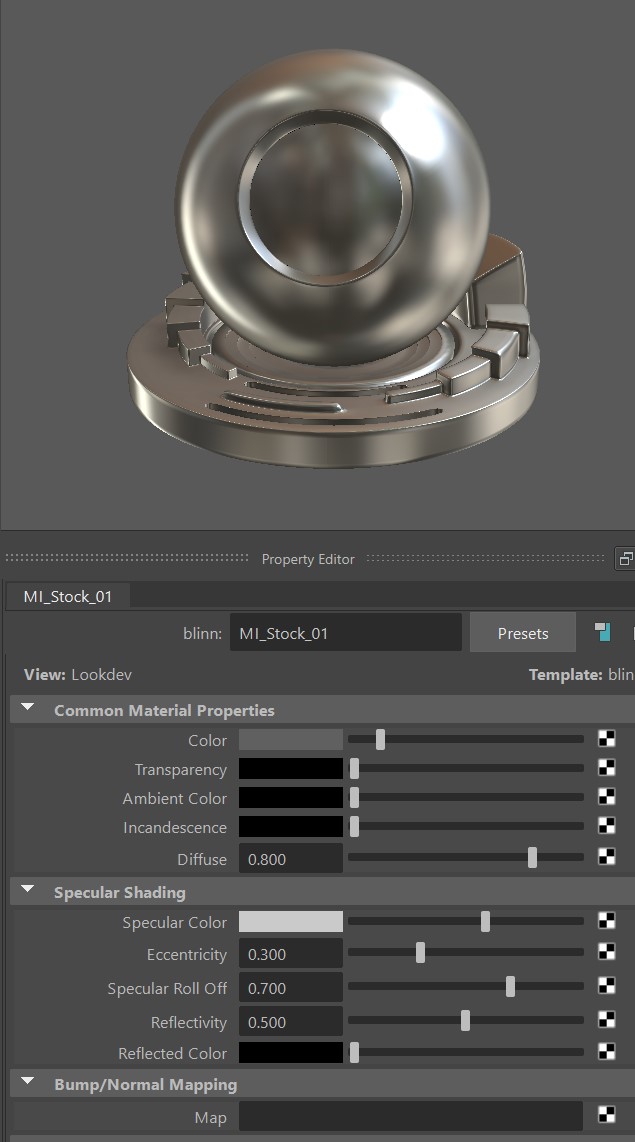Click the Incandescence slider handle

(354, 827)
